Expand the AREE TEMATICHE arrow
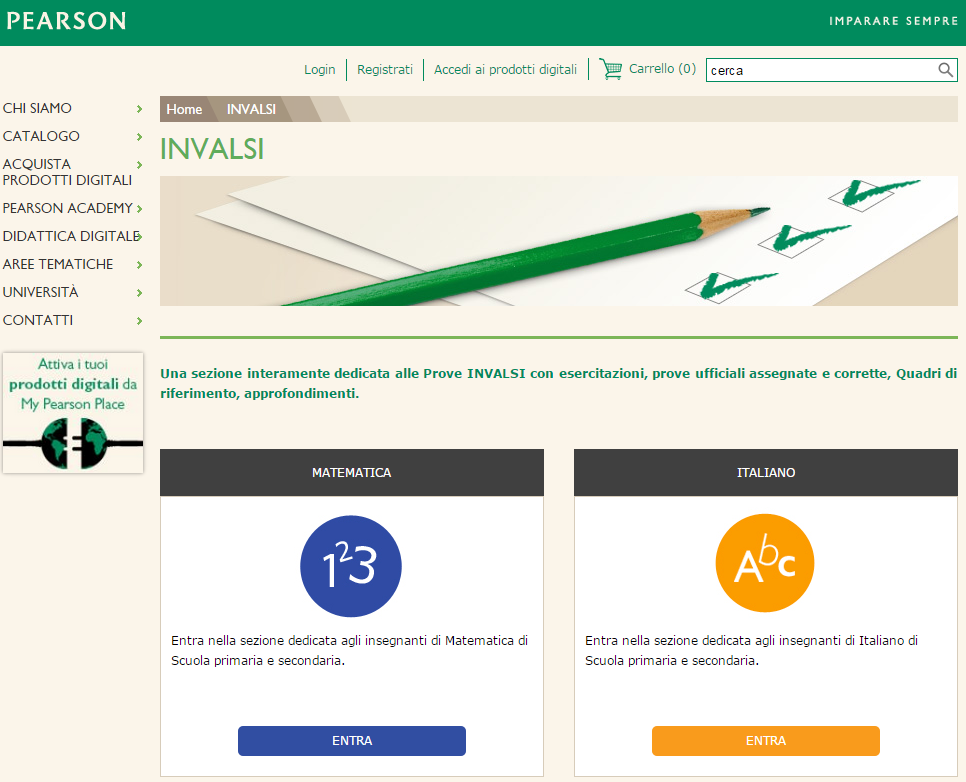Viewport: 966px width, 782px height. pyautogui.click(x=139, y=265)
